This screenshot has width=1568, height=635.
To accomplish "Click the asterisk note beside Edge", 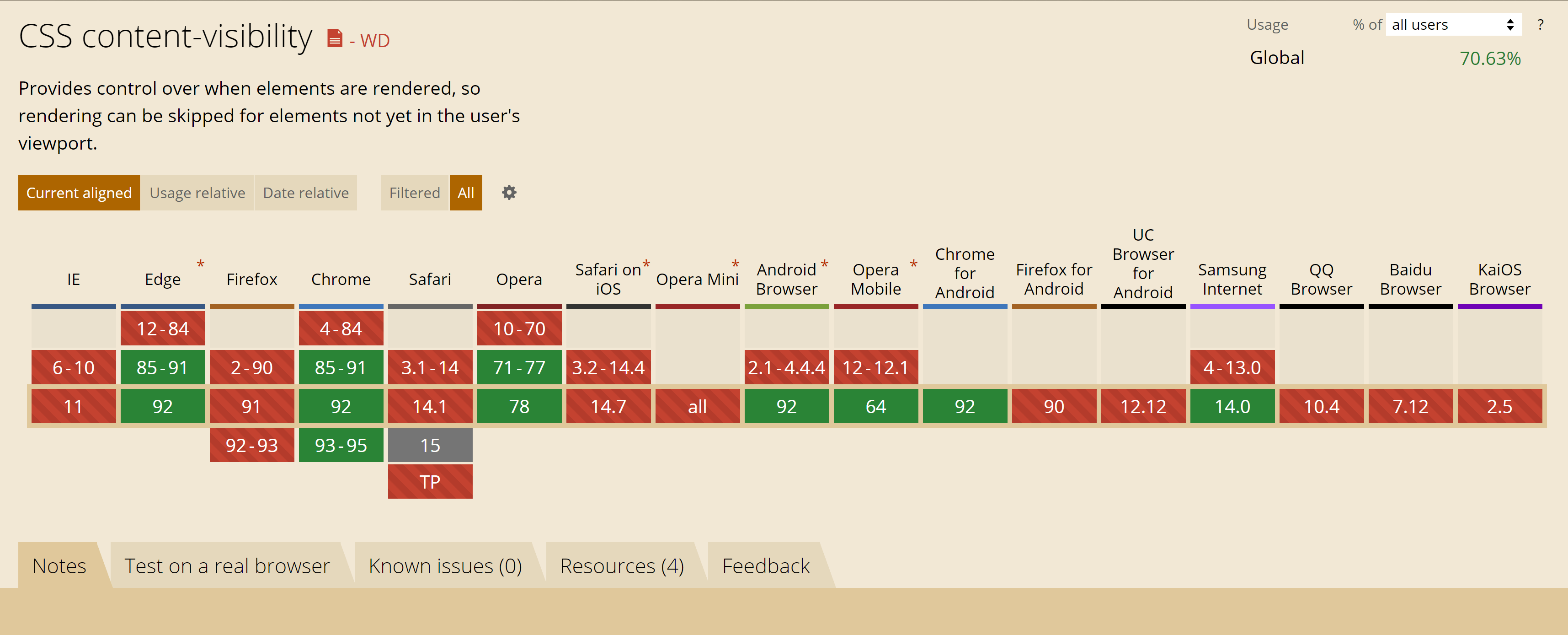I will coord(200,264).
